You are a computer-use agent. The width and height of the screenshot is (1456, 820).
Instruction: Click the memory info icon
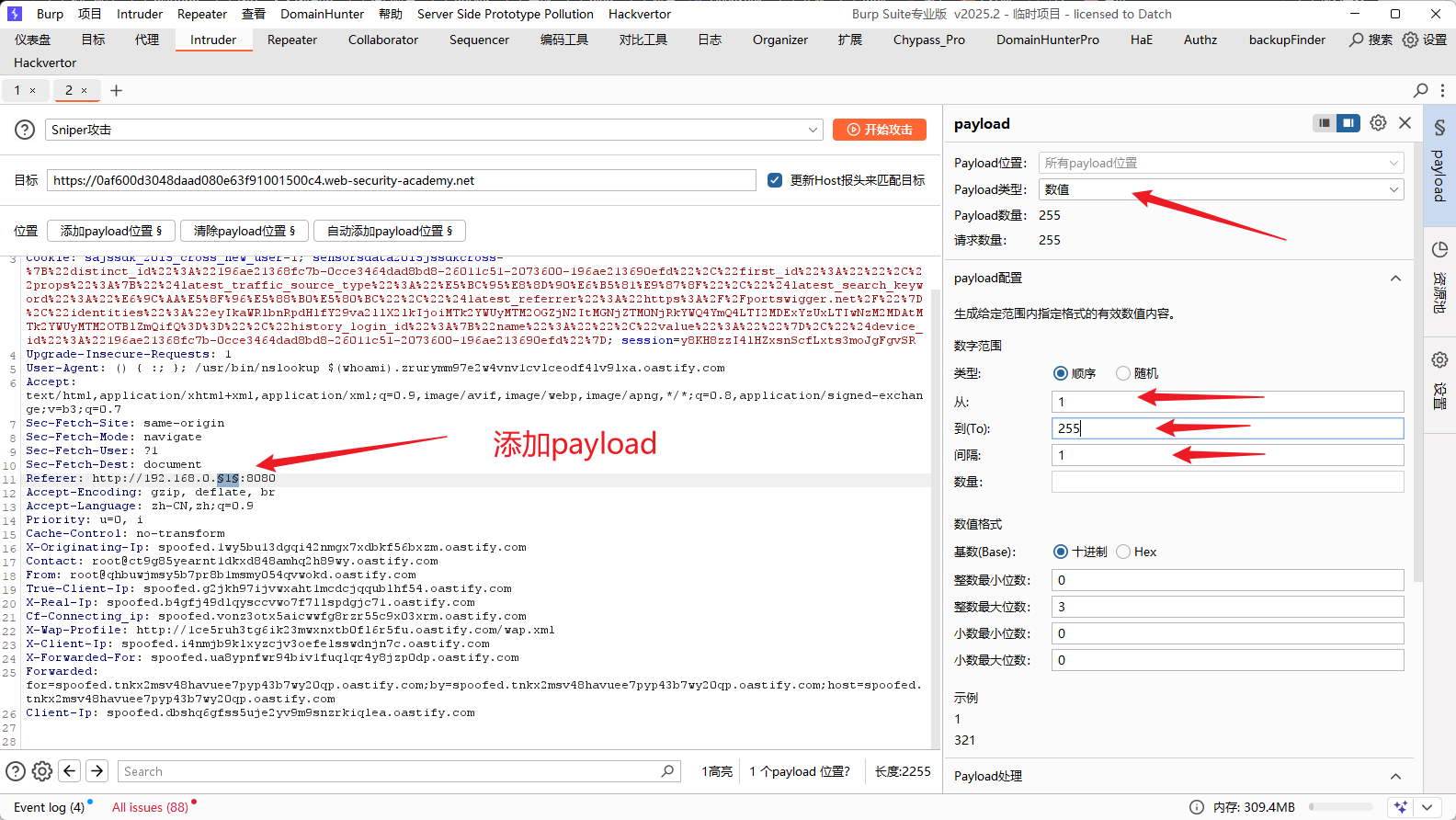coord(1197,807)
